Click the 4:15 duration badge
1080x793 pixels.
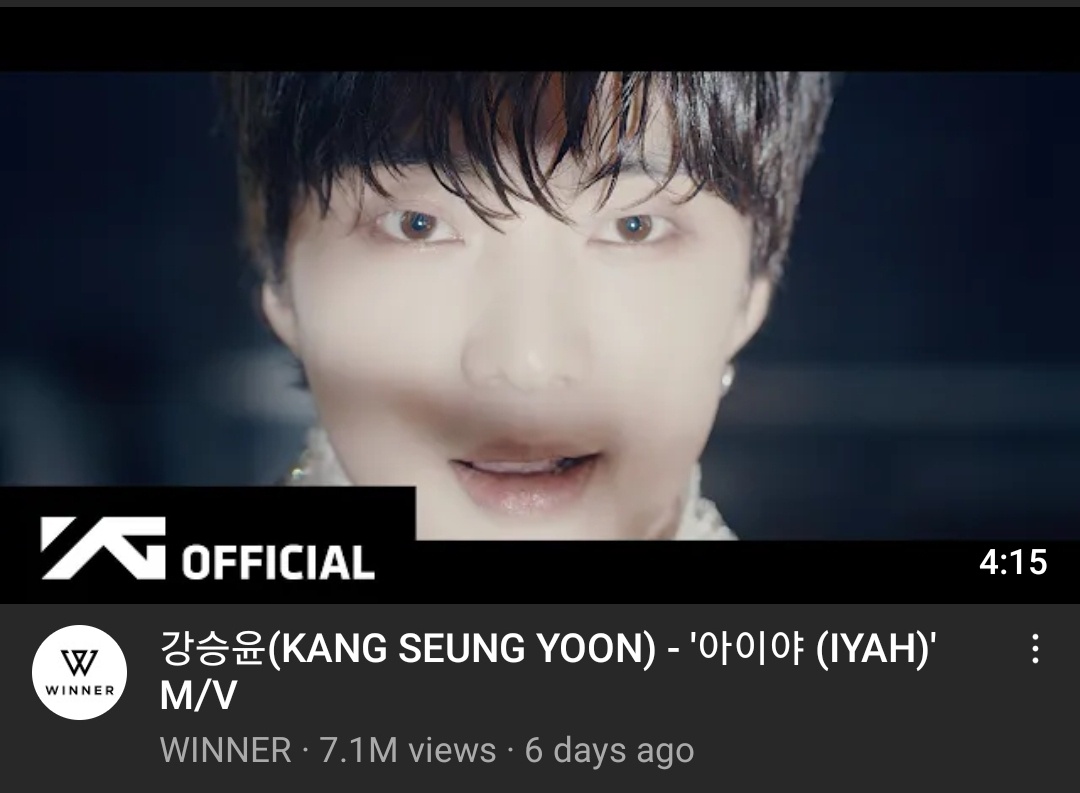(1012, 562)
